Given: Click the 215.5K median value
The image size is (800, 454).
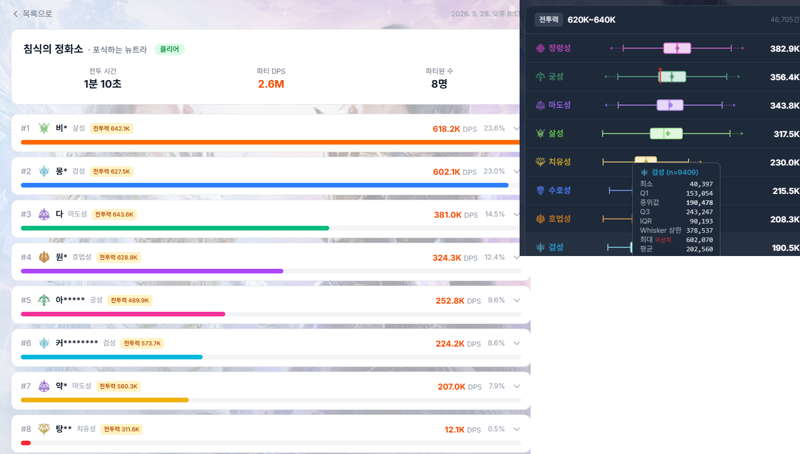Looking at the screenshot, I should click(785, 191).
